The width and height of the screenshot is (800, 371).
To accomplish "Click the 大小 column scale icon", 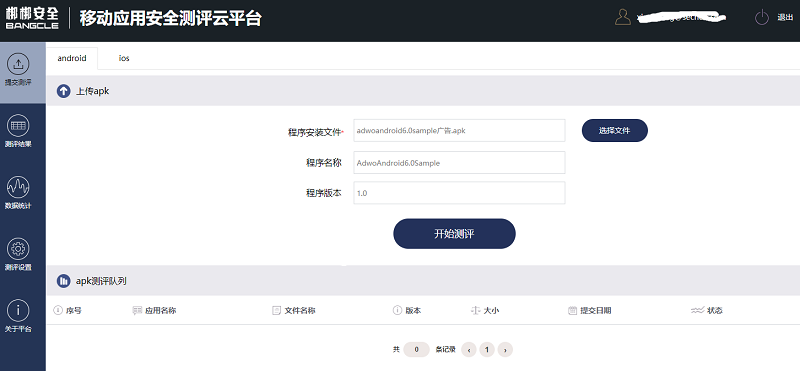I will (475, 310).
